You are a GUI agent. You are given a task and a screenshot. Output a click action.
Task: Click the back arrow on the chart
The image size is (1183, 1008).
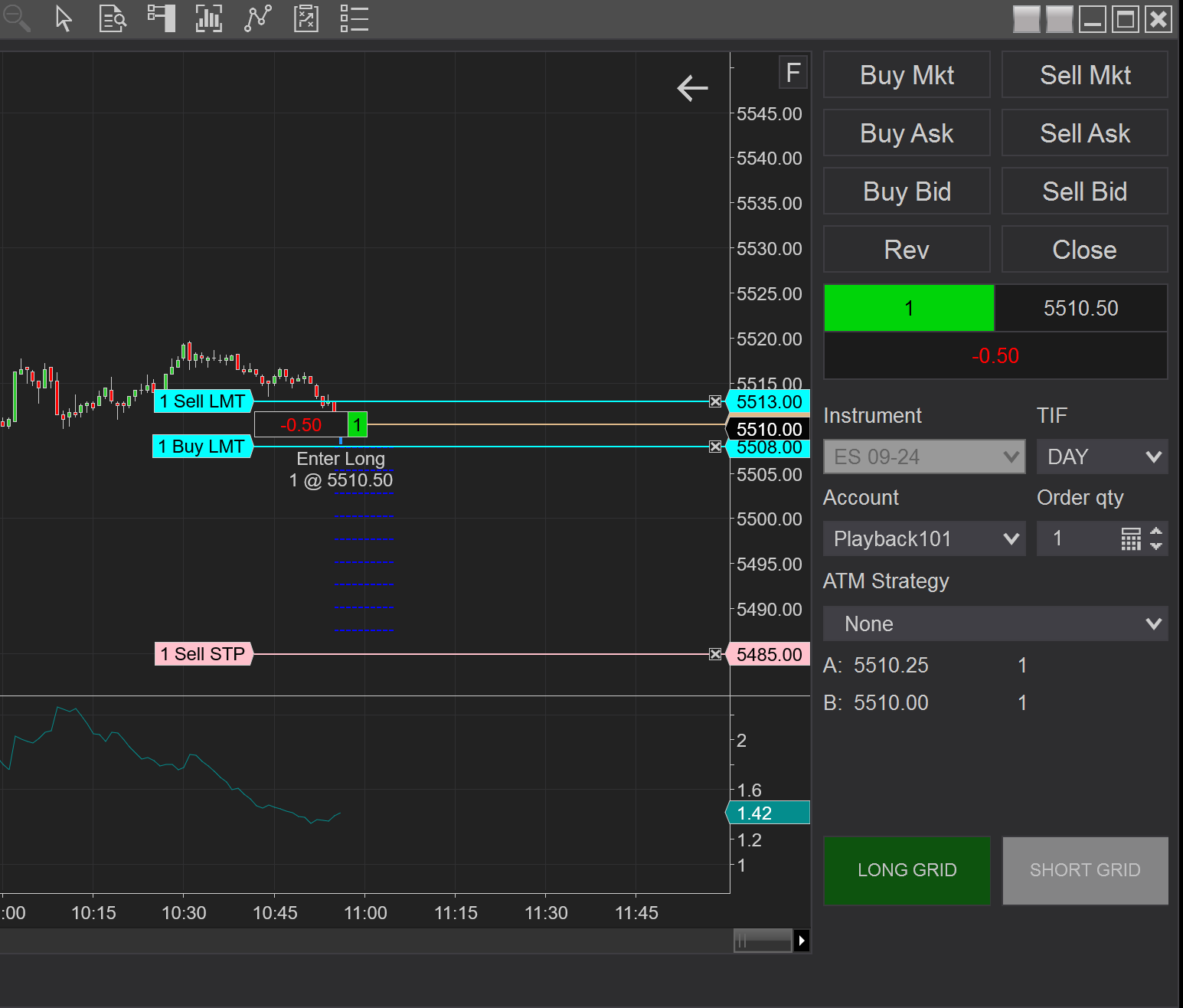coord(692,88)
